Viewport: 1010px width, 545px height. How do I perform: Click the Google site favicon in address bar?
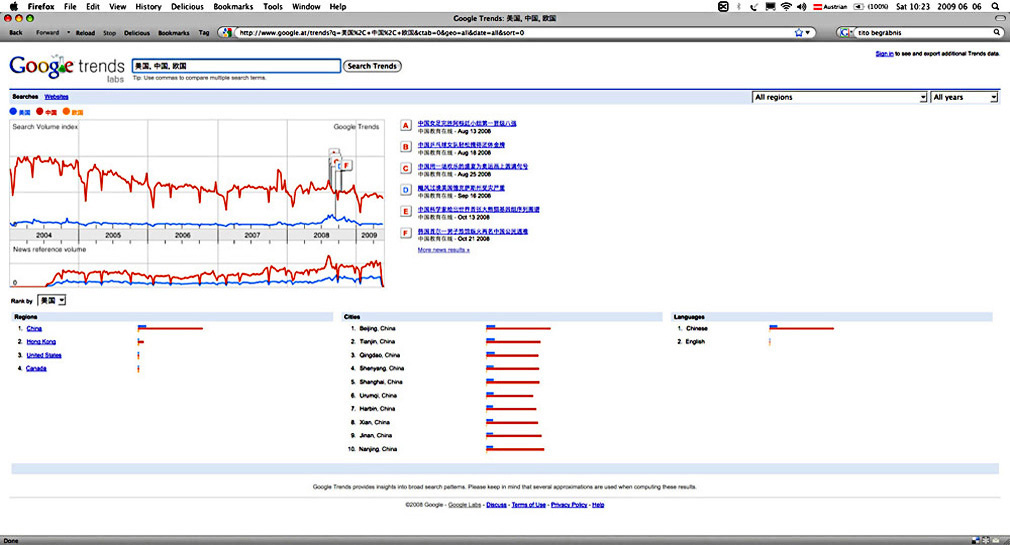click(x=227, y=32)
